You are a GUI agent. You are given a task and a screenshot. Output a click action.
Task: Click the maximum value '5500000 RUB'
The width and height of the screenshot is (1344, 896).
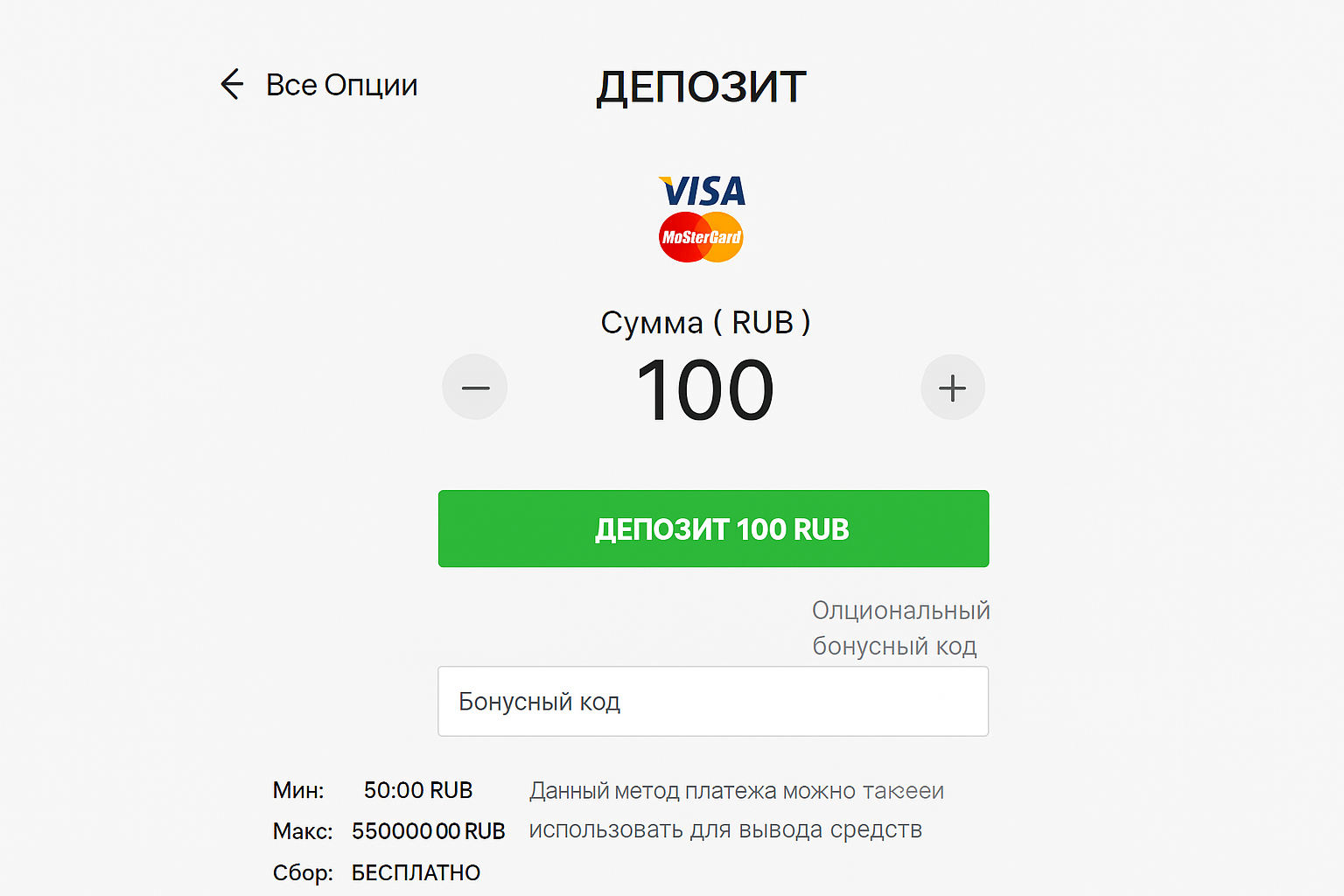click(x=428, y=831)
